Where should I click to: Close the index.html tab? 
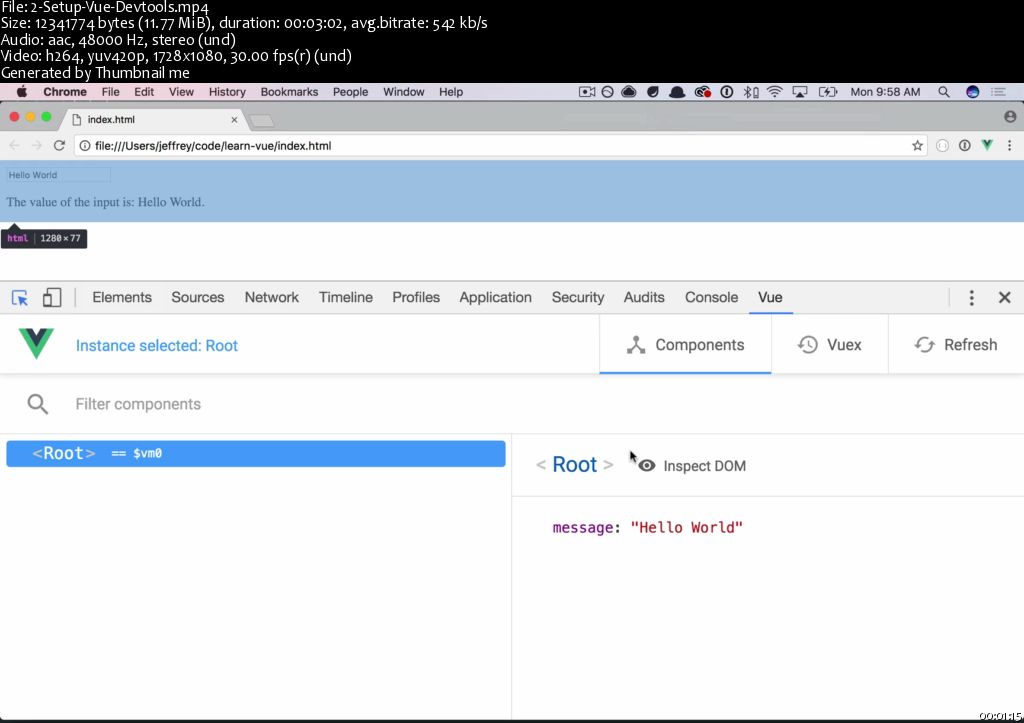pos(234,120)
